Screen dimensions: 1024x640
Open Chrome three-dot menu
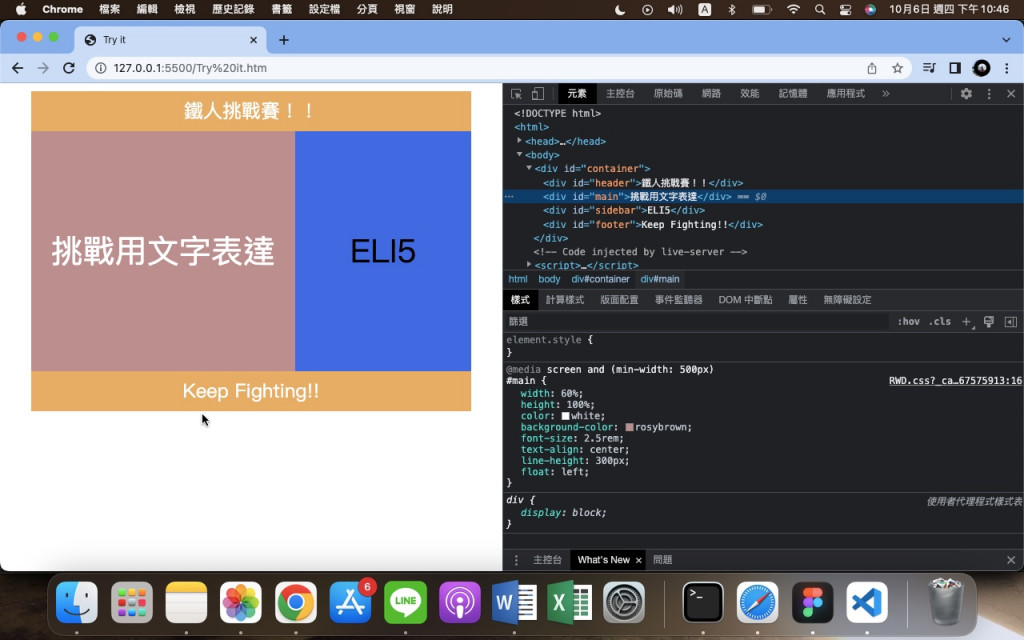1006,68
